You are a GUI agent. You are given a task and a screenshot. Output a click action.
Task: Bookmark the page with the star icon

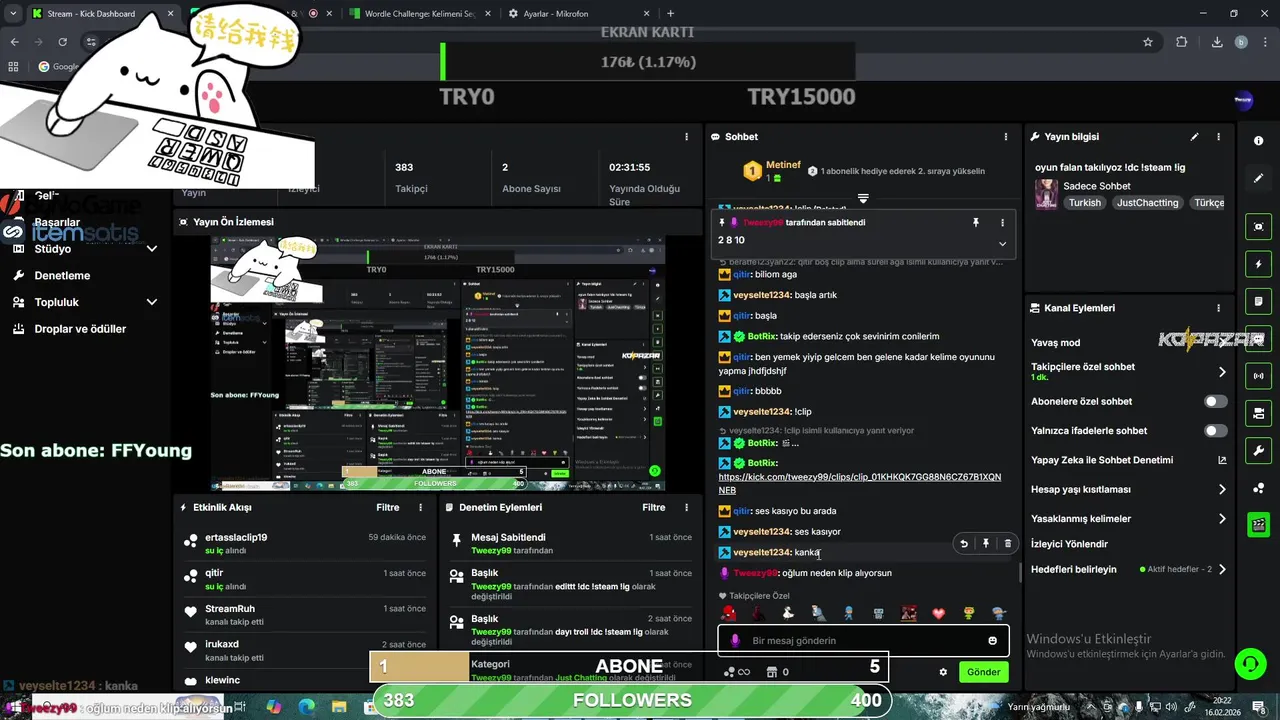pyautogui.click(x=1148, y=42)
